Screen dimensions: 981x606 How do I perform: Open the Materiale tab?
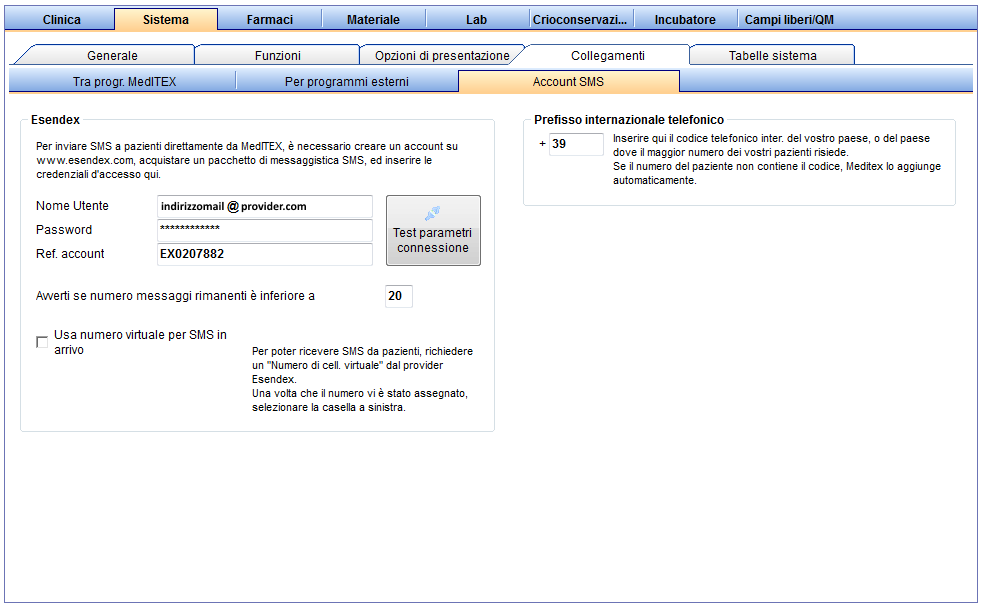tap(374, 19)
